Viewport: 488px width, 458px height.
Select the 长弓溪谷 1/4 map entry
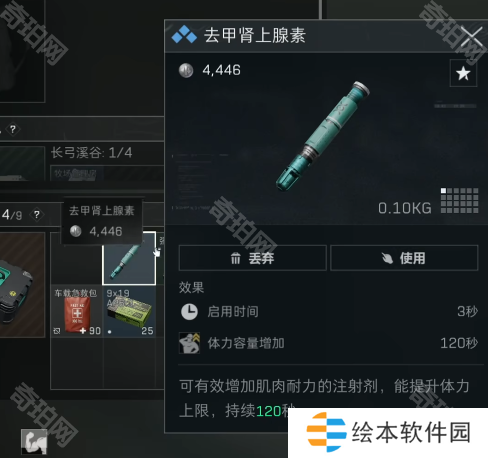coord(92,153)
